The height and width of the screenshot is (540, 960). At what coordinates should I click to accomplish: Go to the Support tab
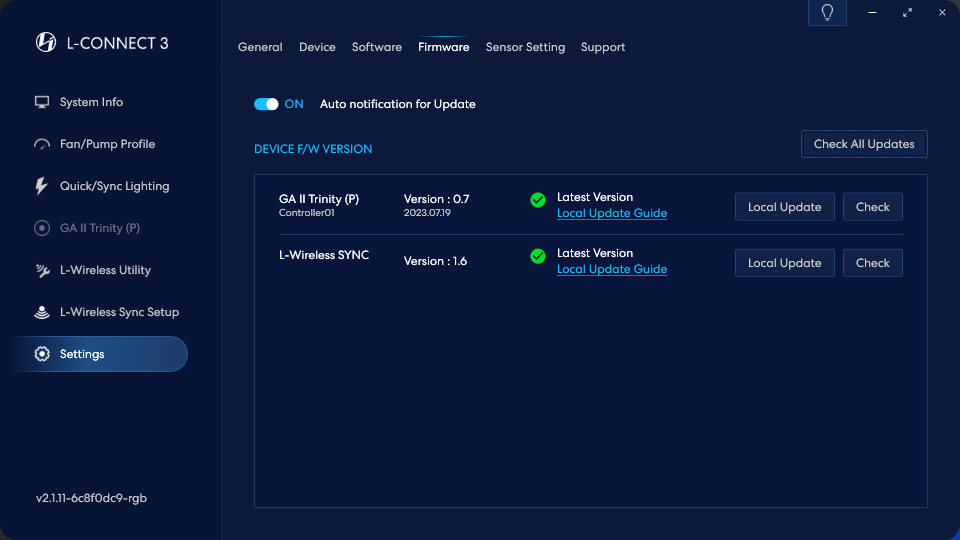click(x=603, y=47)
